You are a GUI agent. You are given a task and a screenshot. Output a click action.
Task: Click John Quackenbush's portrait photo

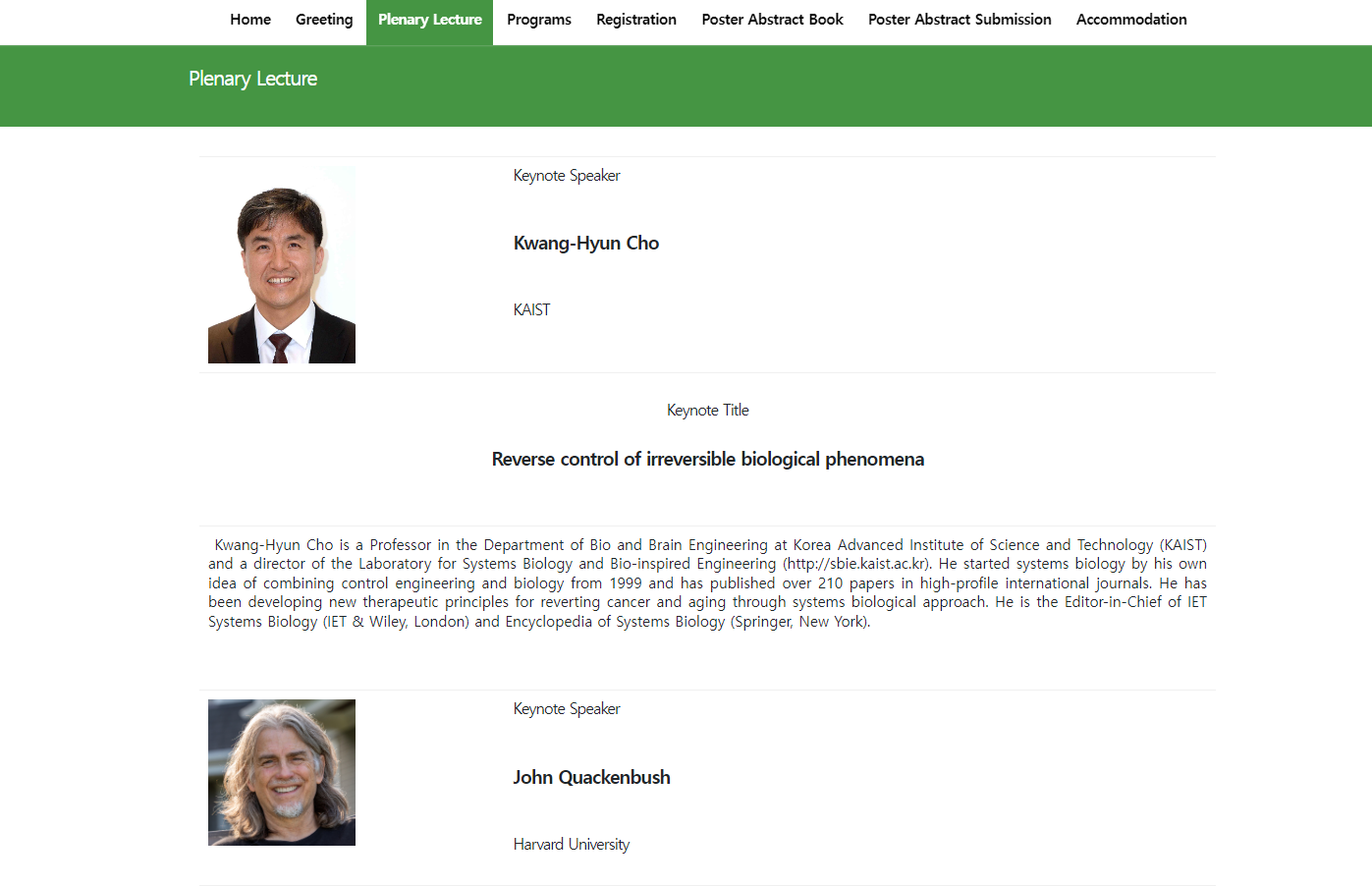pos(282,772)
